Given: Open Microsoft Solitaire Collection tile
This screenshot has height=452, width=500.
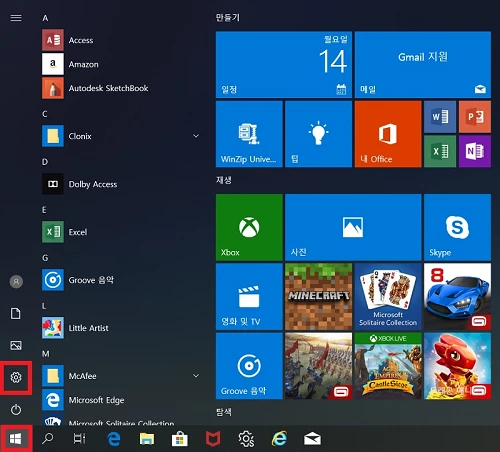Looking at the screenshot, I should [x=388, y=297].
